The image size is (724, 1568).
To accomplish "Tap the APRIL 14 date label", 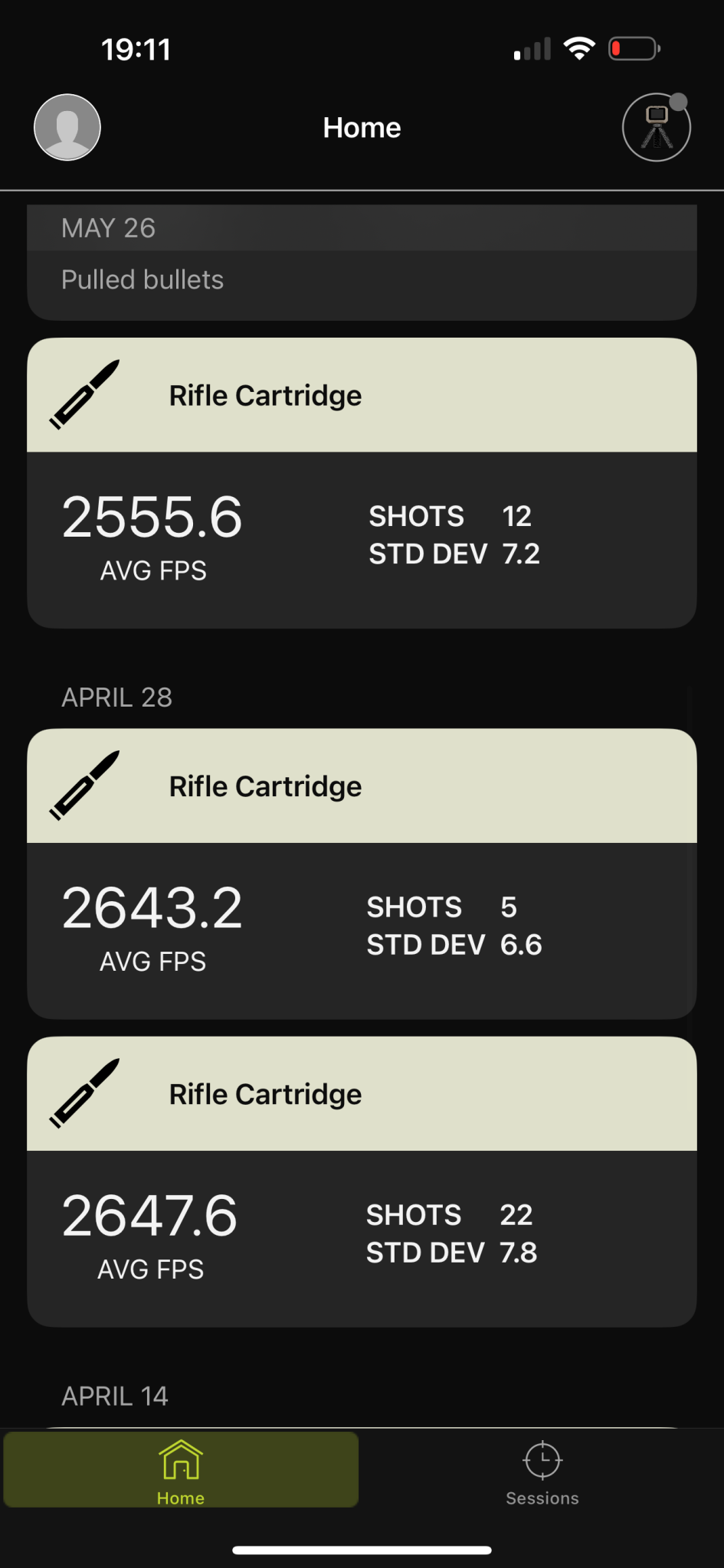I will [x=115, y=1396].
